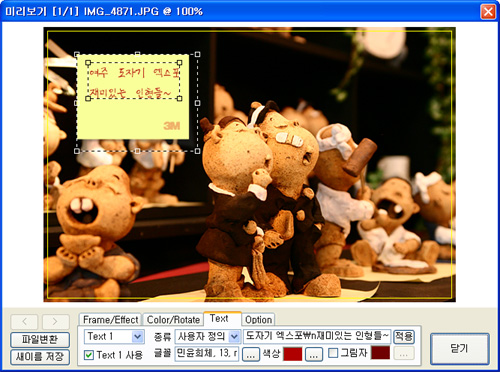Screen dimensions: 500x372
Task: Open text color picker ellipsis button
Action: tap(314, 354)
